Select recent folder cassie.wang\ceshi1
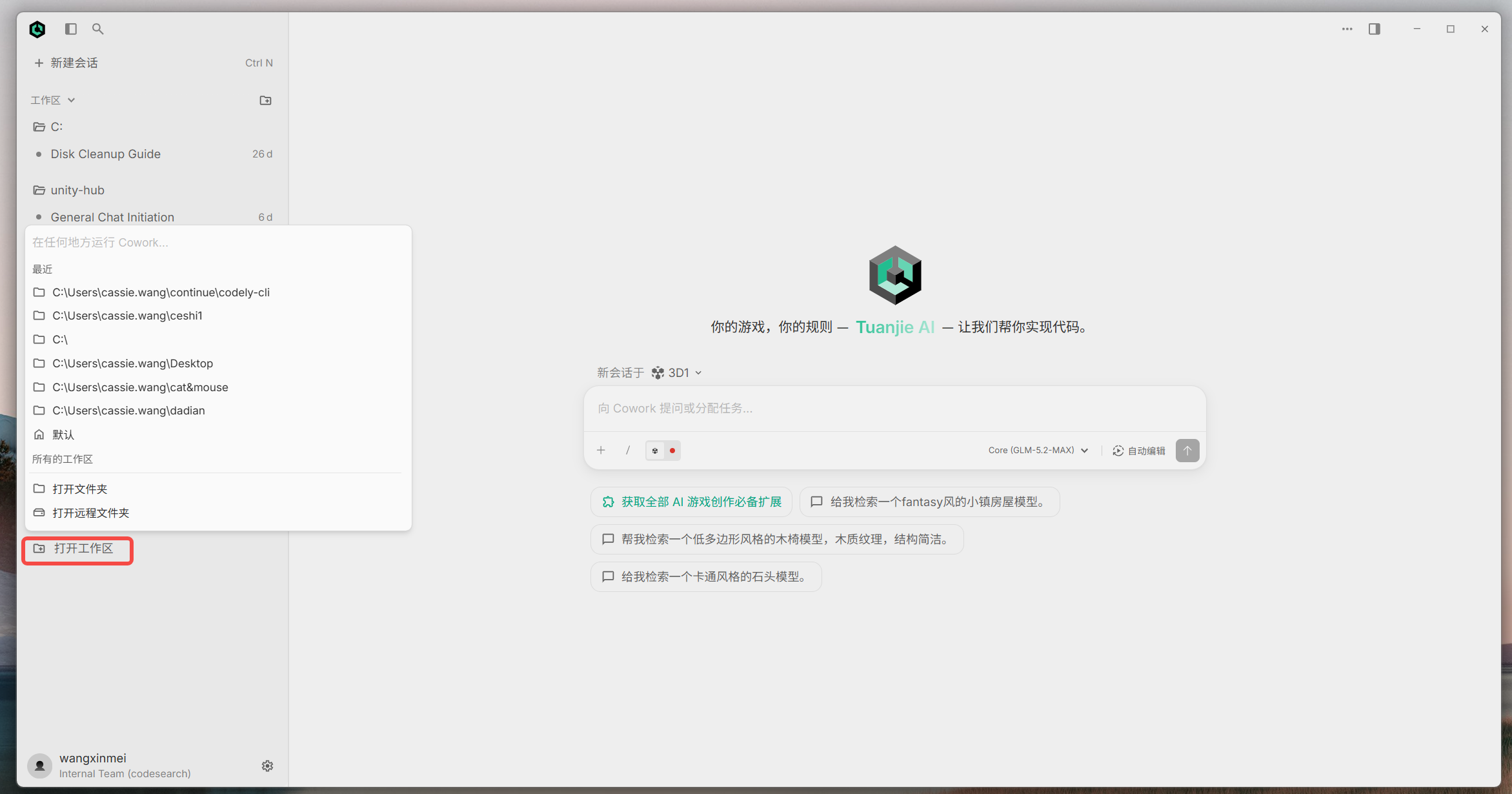Viewport: 1512px width, 794px height. [218, 316]
